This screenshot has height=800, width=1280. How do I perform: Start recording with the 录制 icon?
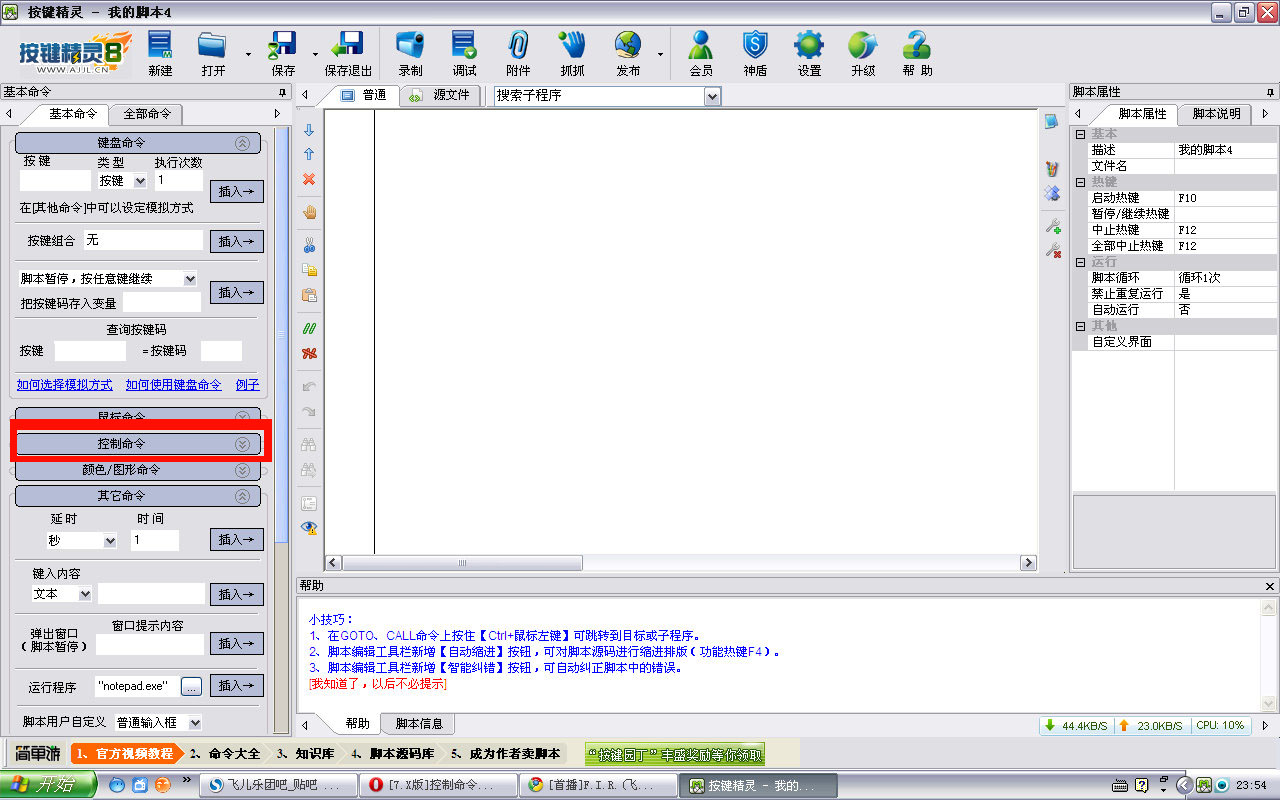click(410, 53)
